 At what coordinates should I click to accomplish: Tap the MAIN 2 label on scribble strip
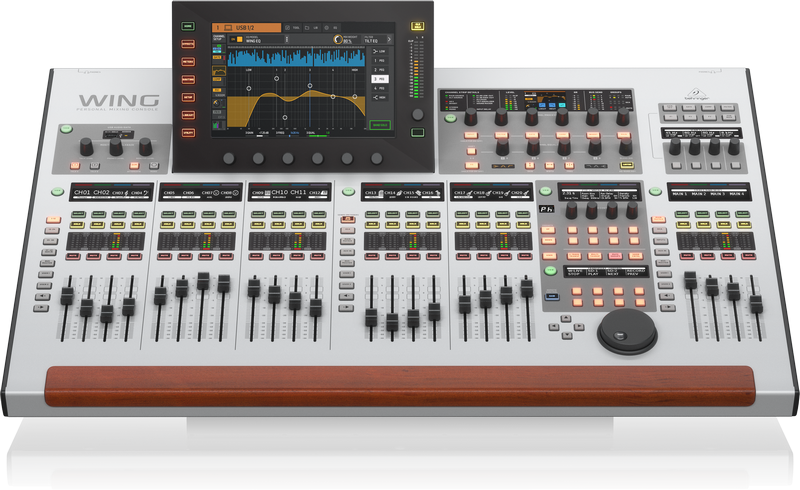pyautogui.click(x=698, y=194)
